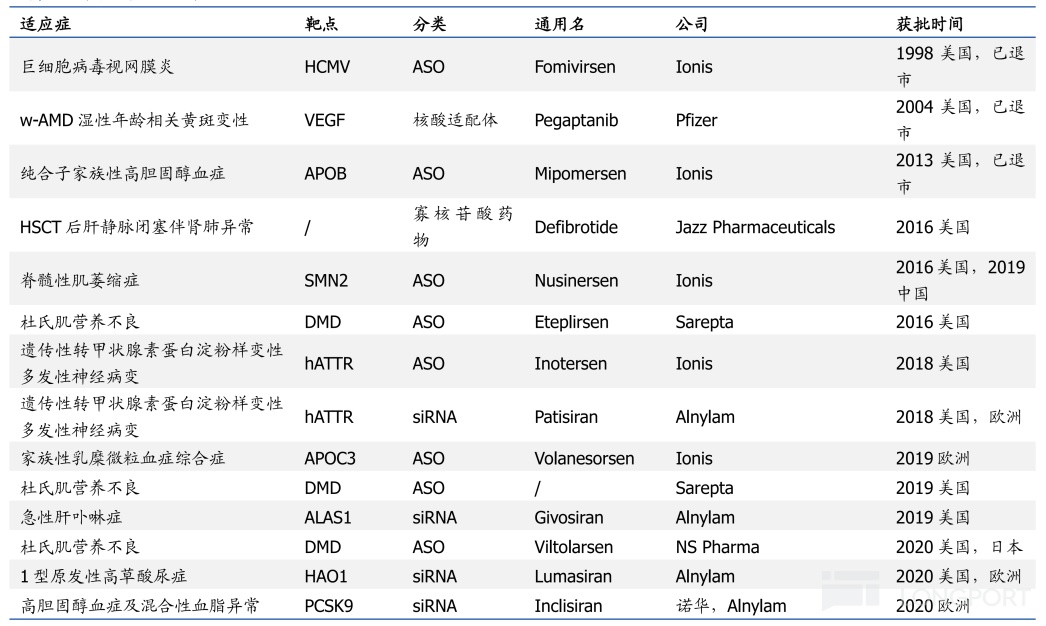Select the Inclisiran cell

(x=570, y=606)
